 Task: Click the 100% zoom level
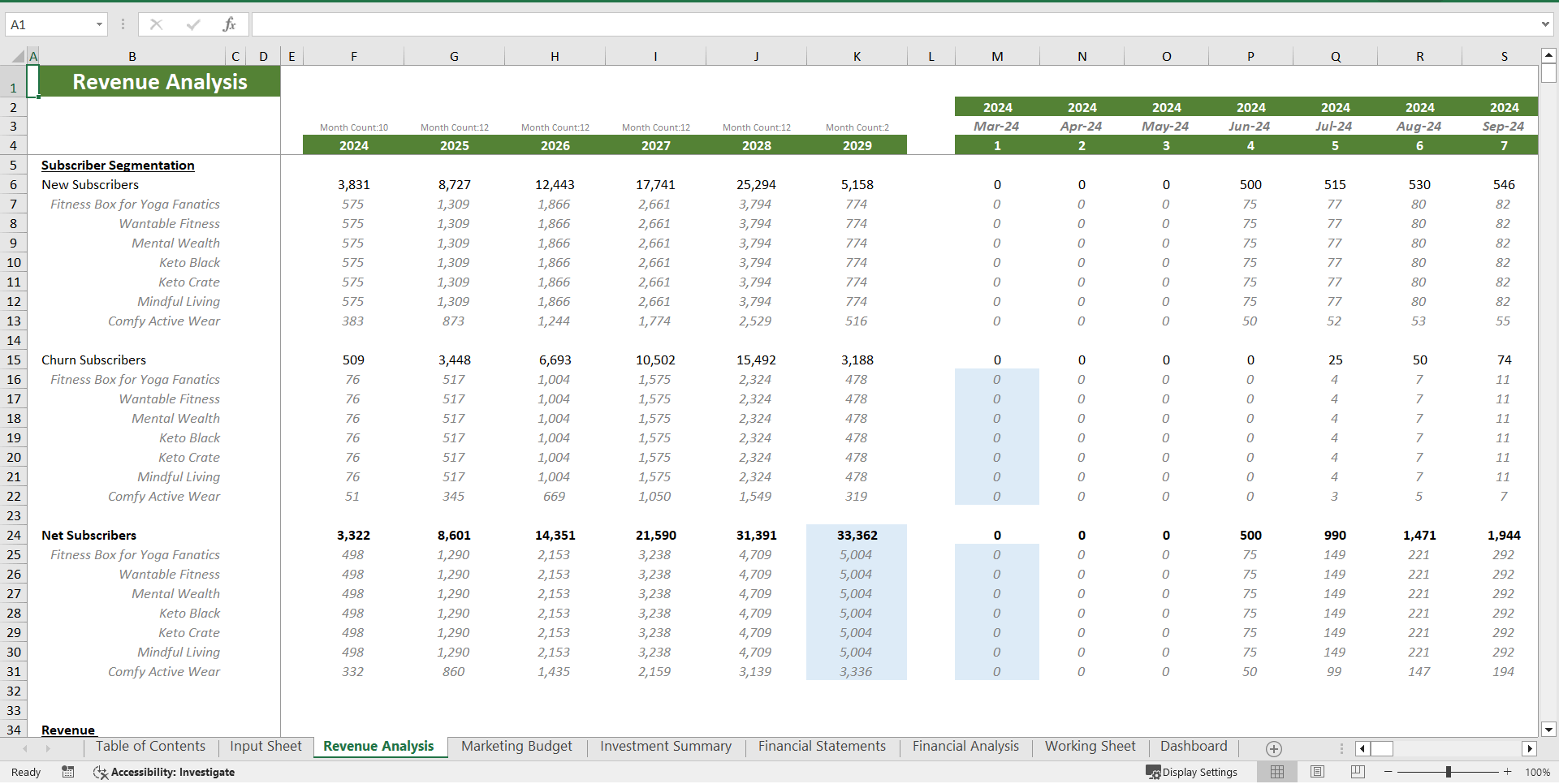(x=1537, y=772)
